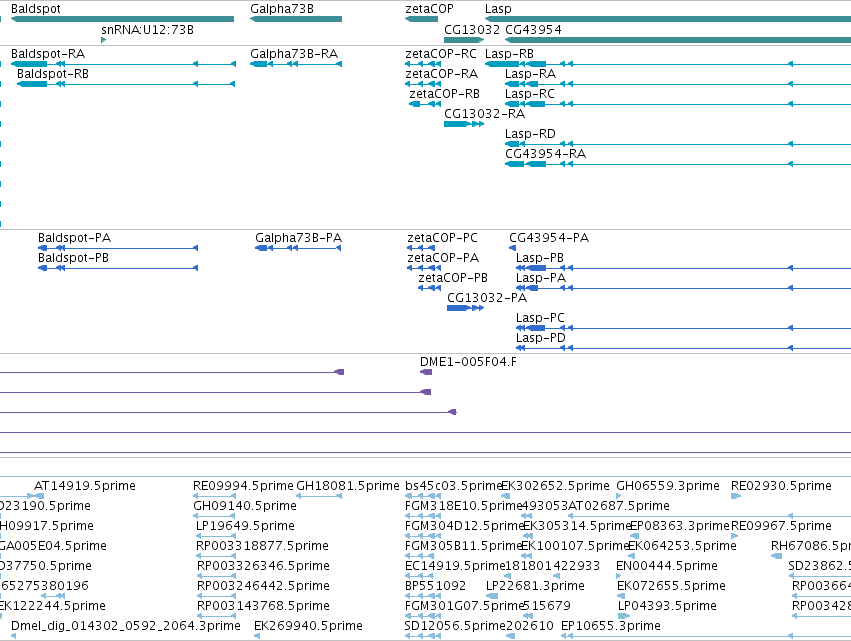Screen dimensions: 851x641
Task: Select the zetaCOP-RC transcript
Action: click(441, 54)
